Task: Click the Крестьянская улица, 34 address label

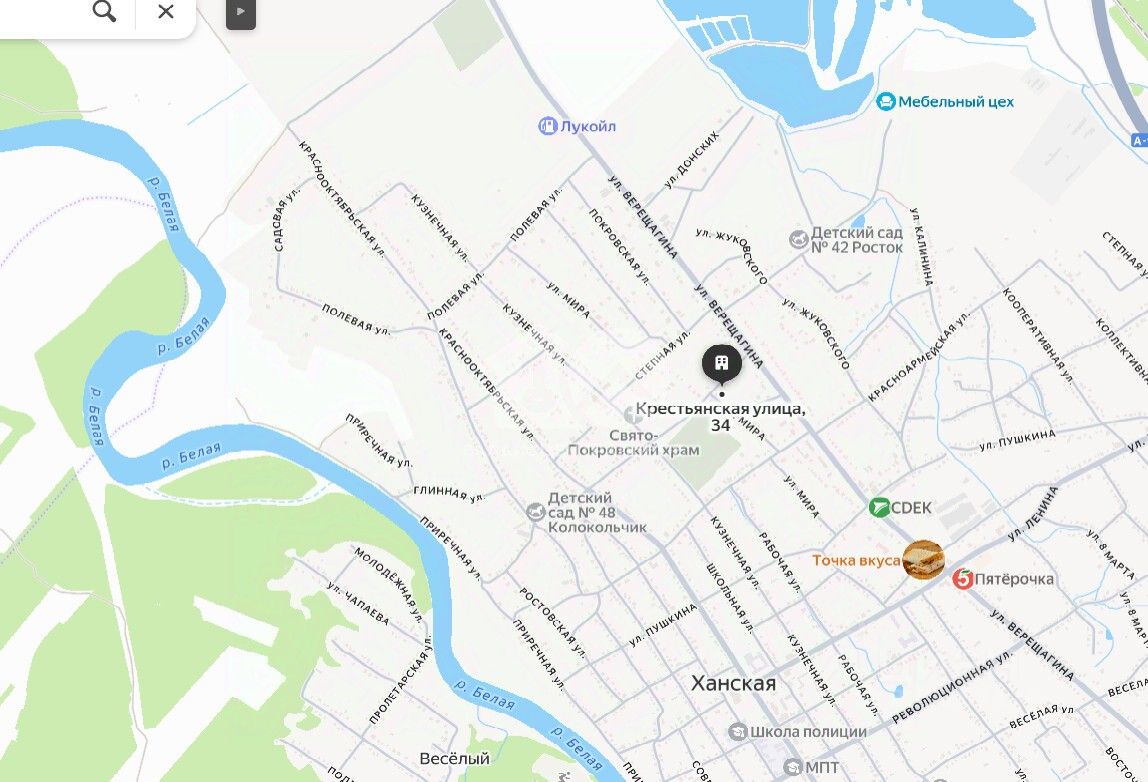Action: click(x=720, y=417)
